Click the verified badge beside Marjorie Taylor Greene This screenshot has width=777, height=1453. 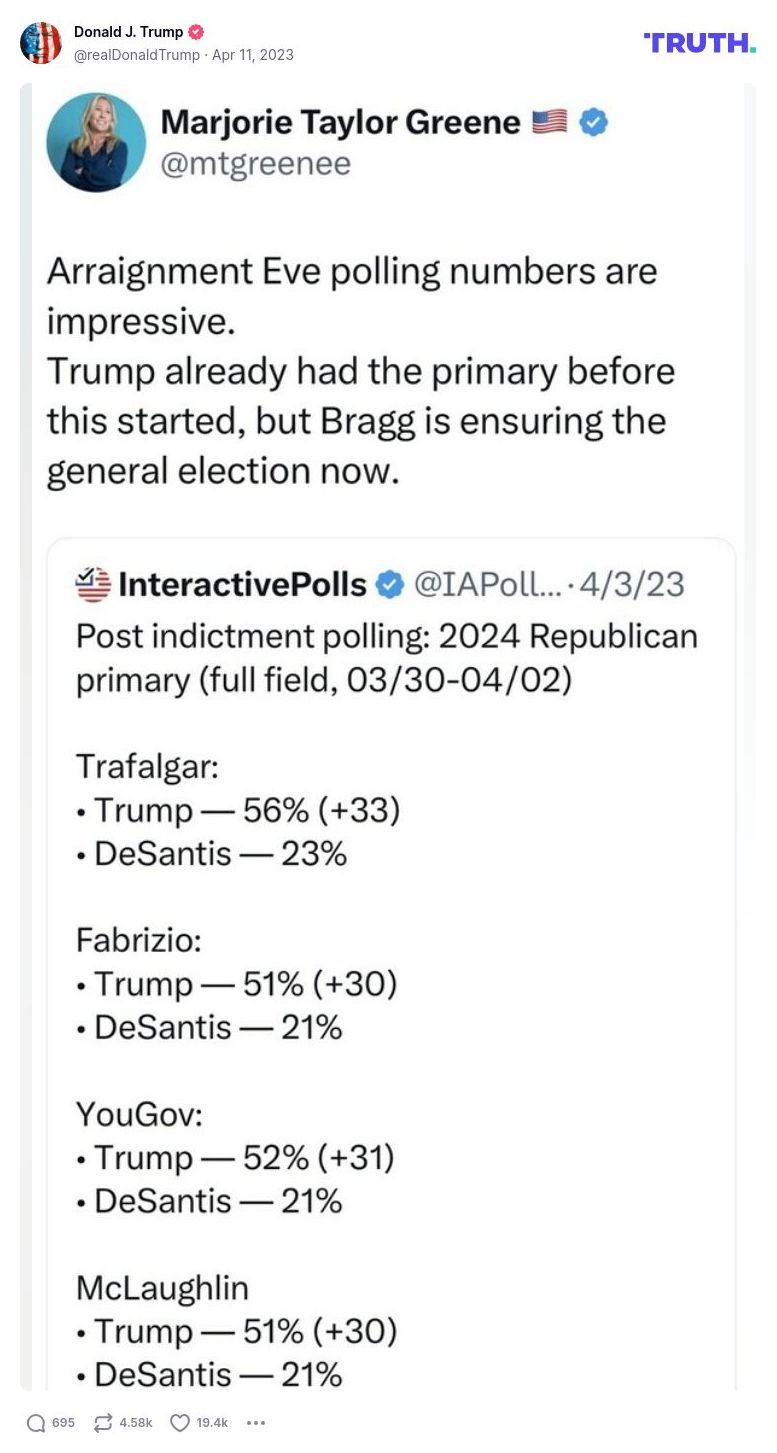[594, 121]
